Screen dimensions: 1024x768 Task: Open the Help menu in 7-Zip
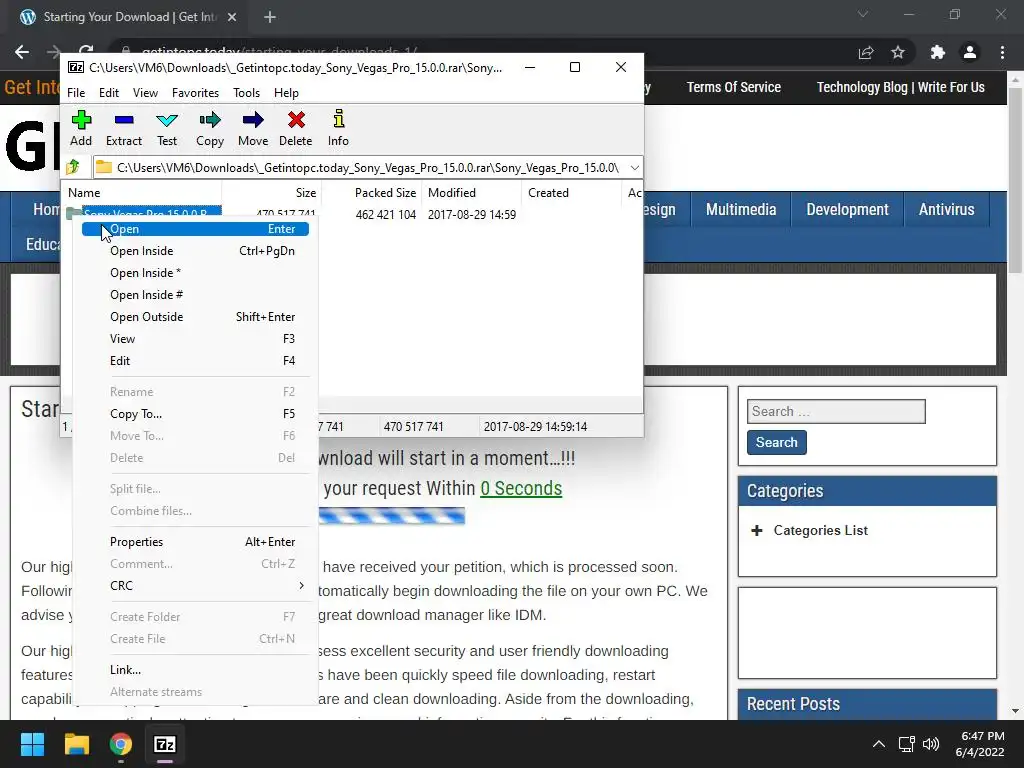[286, 93]
